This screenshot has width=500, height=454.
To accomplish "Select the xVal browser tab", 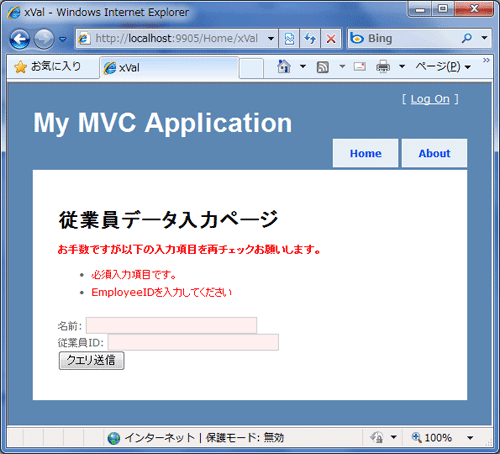I will coord(169,68).
